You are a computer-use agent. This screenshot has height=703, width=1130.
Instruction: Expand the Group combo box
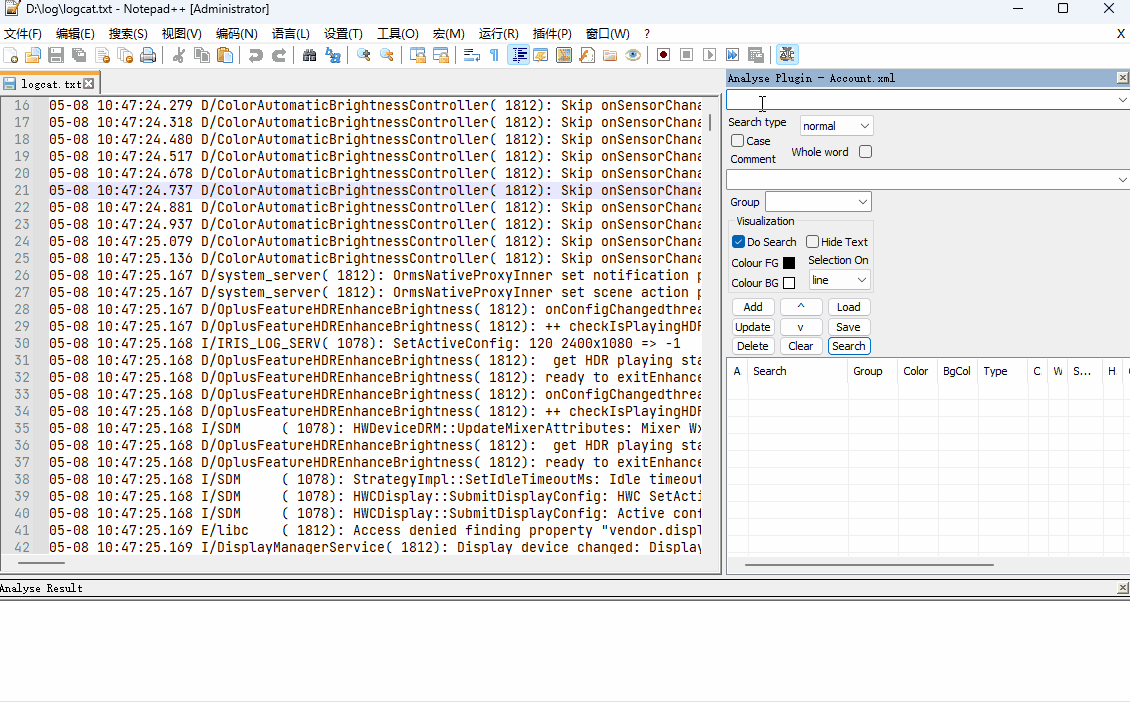click(x=818, y=202)
